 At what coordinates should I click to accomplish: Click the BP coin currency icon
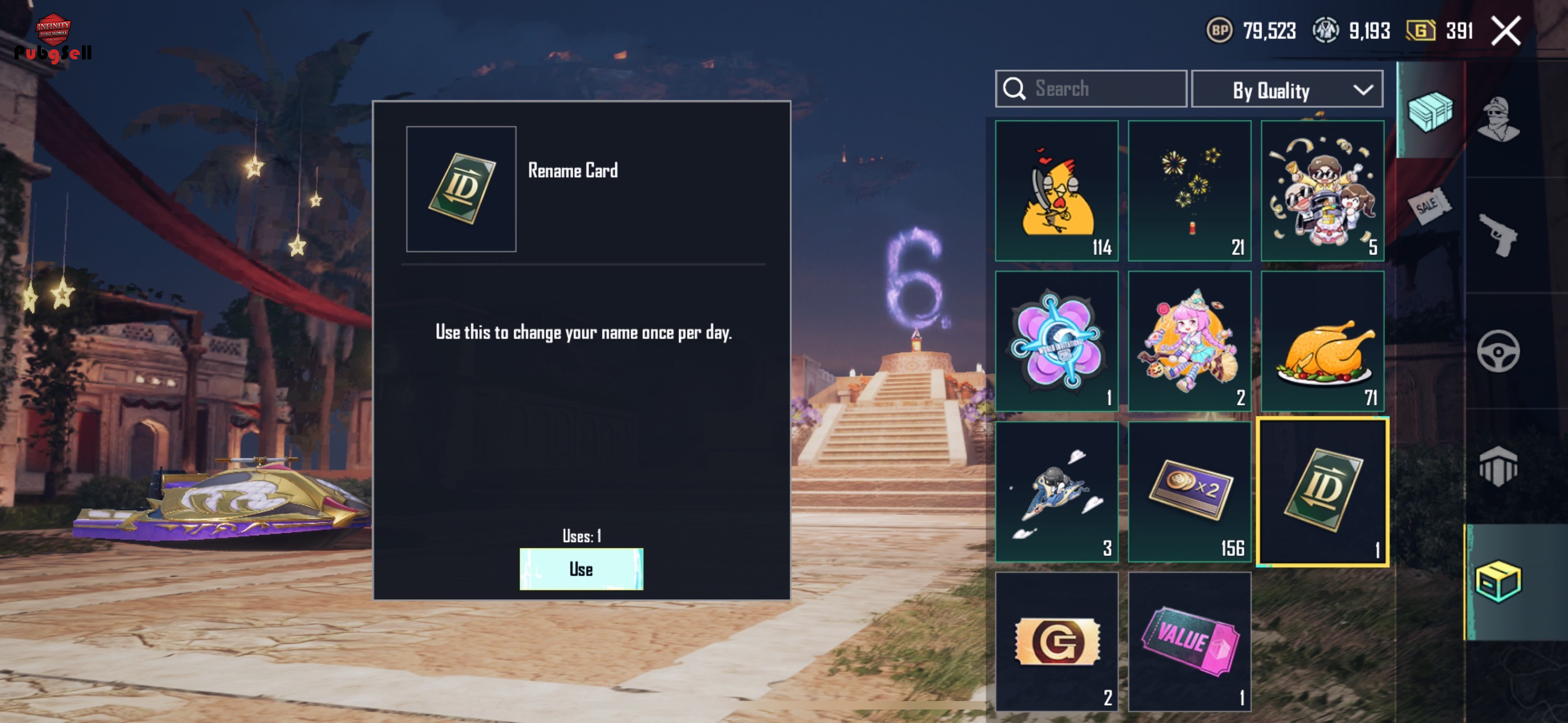(1219, 30)
